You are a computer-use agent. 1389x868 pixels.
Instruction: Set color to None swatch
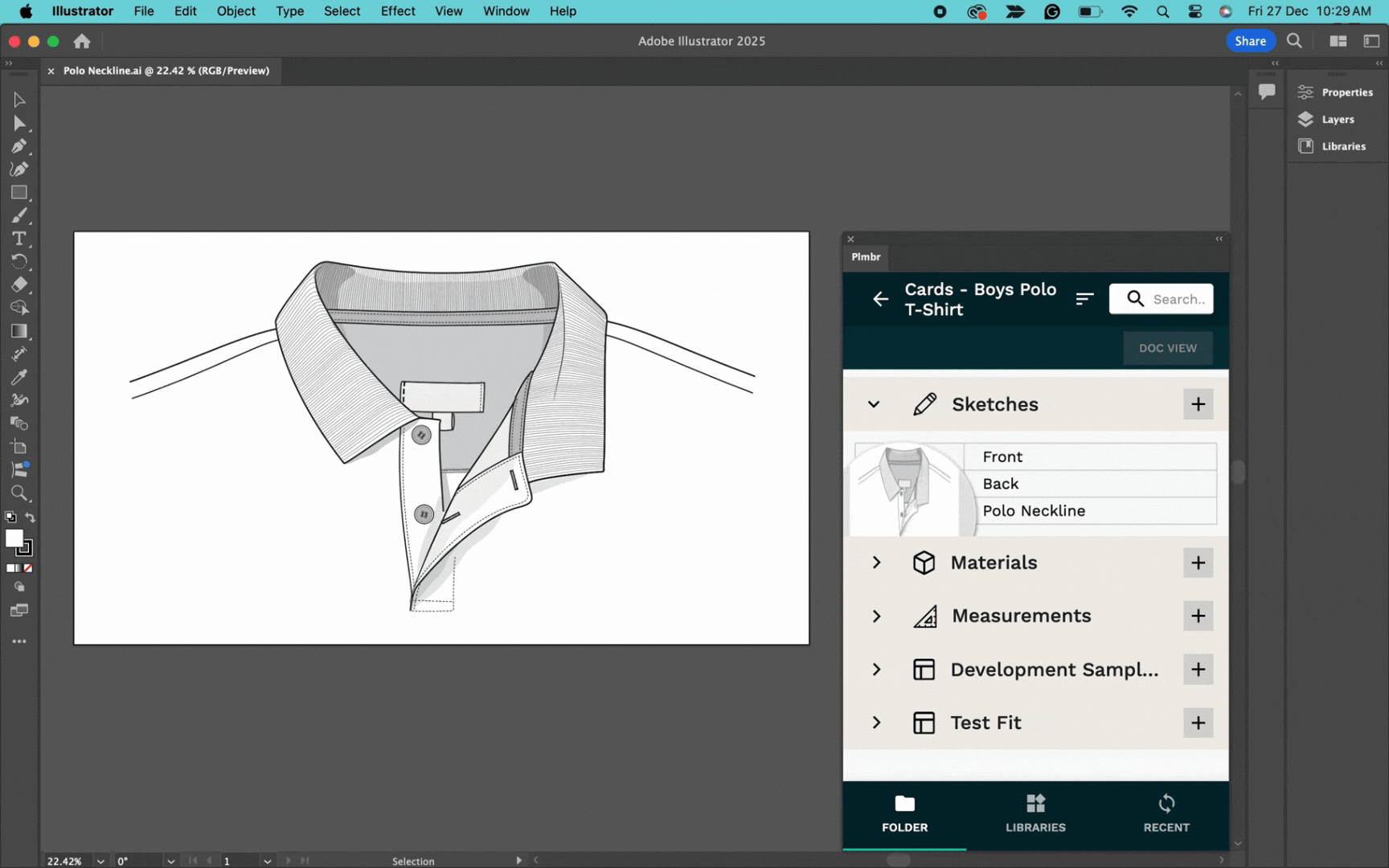coord(28,568)
